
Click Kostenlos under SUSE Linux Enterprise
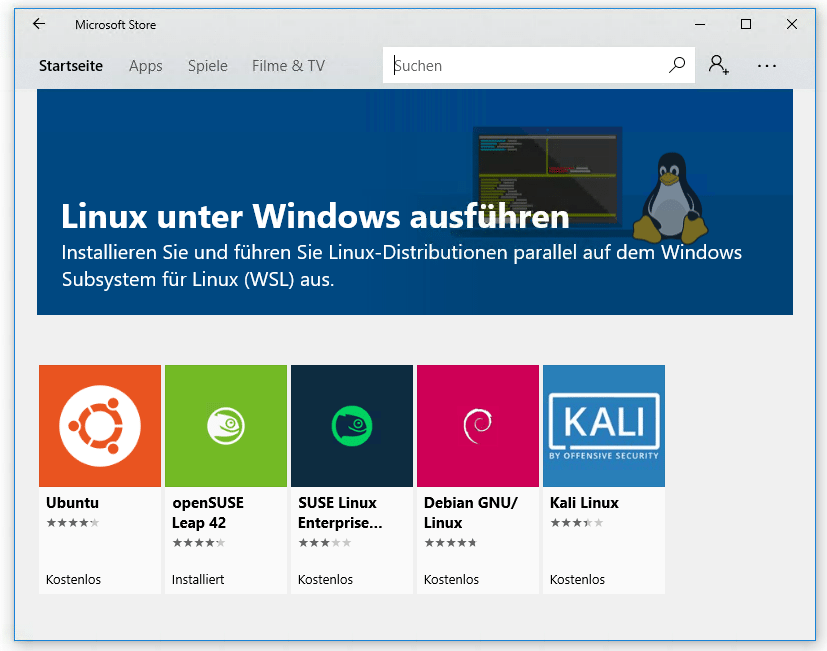(x=325, y=579)
